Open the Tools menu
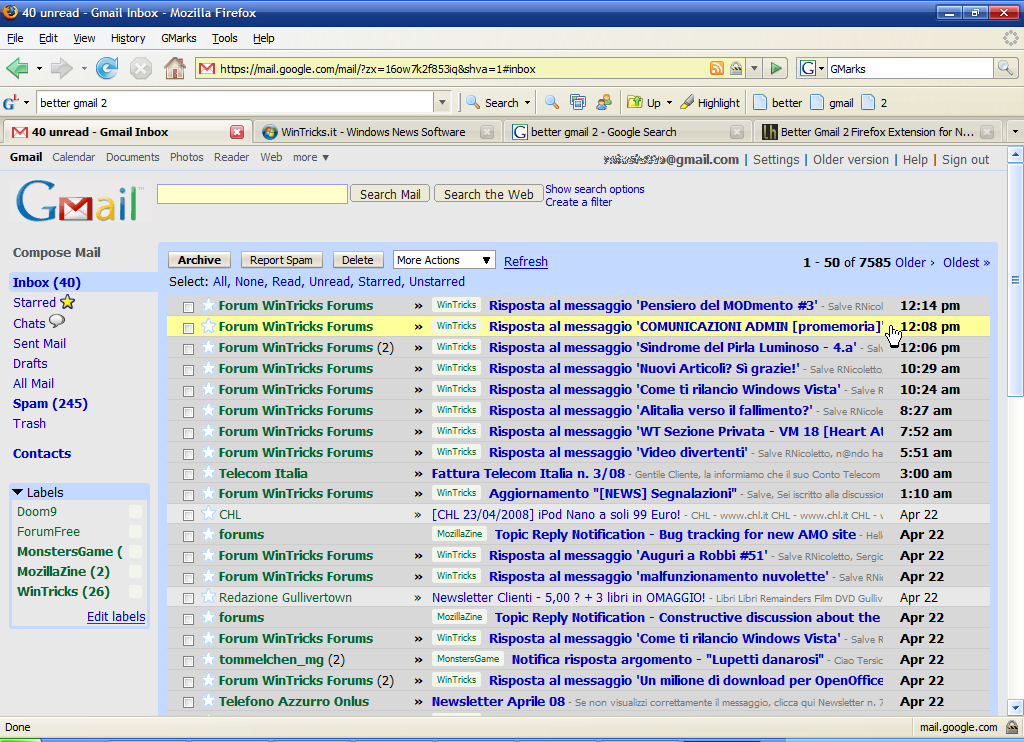The width and height of the screenshot is (1024, 742). click(225, 38)
